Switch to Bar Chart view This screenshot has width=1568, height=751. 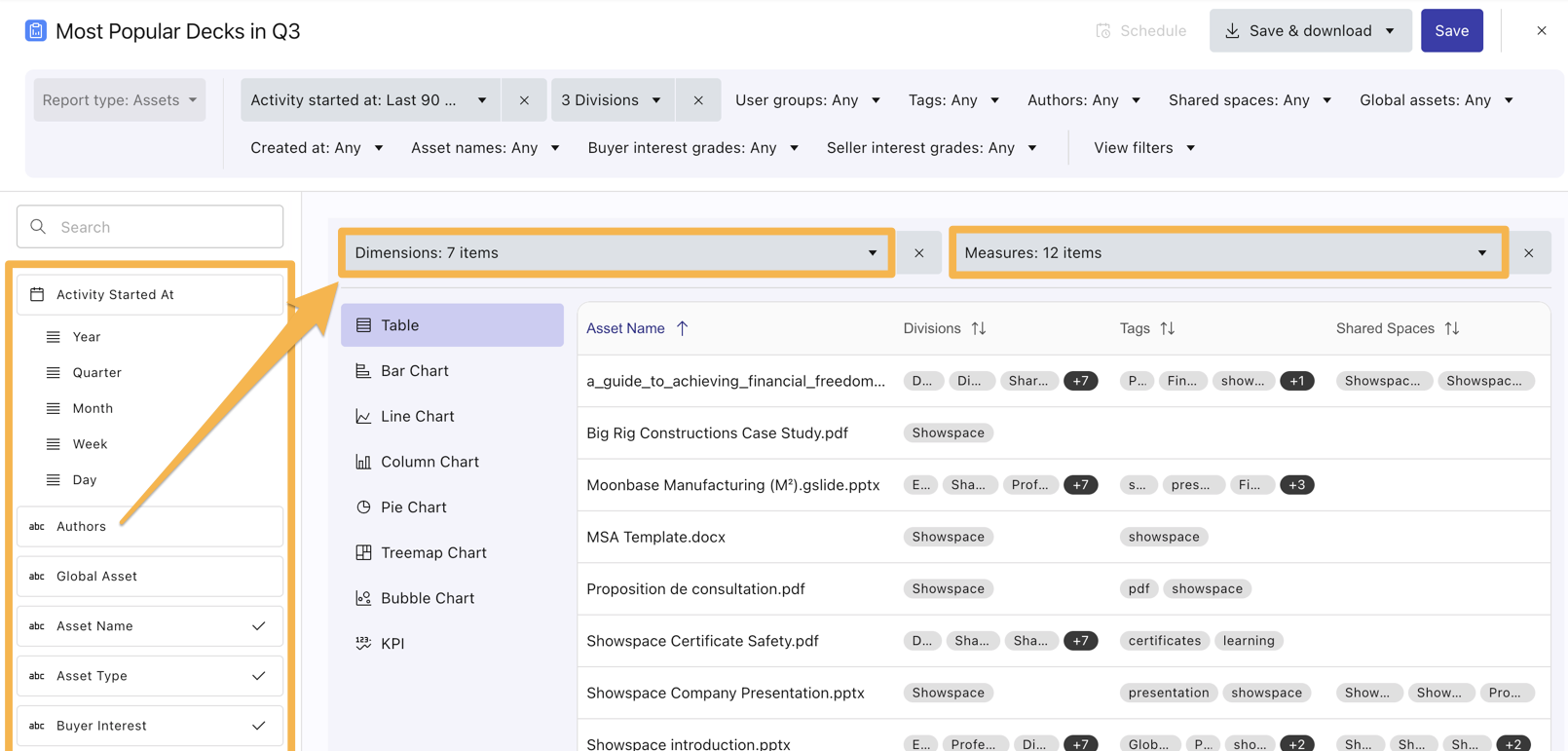point(415,371)
